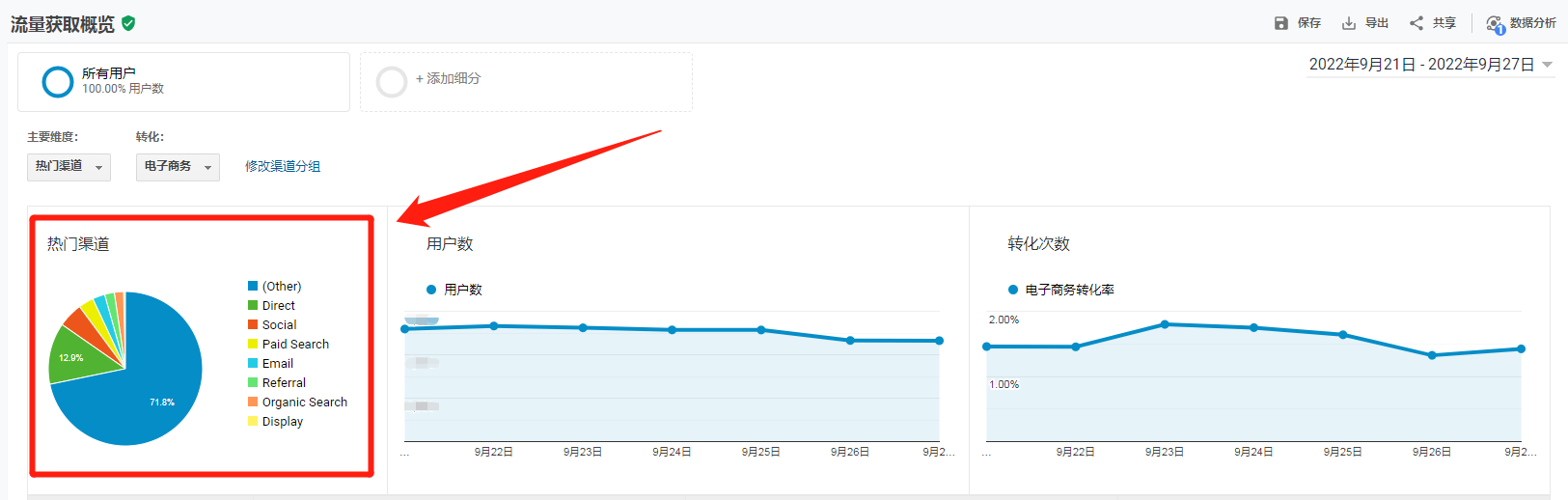
Task: Click the Paid Search legend label
Action: 295,345
